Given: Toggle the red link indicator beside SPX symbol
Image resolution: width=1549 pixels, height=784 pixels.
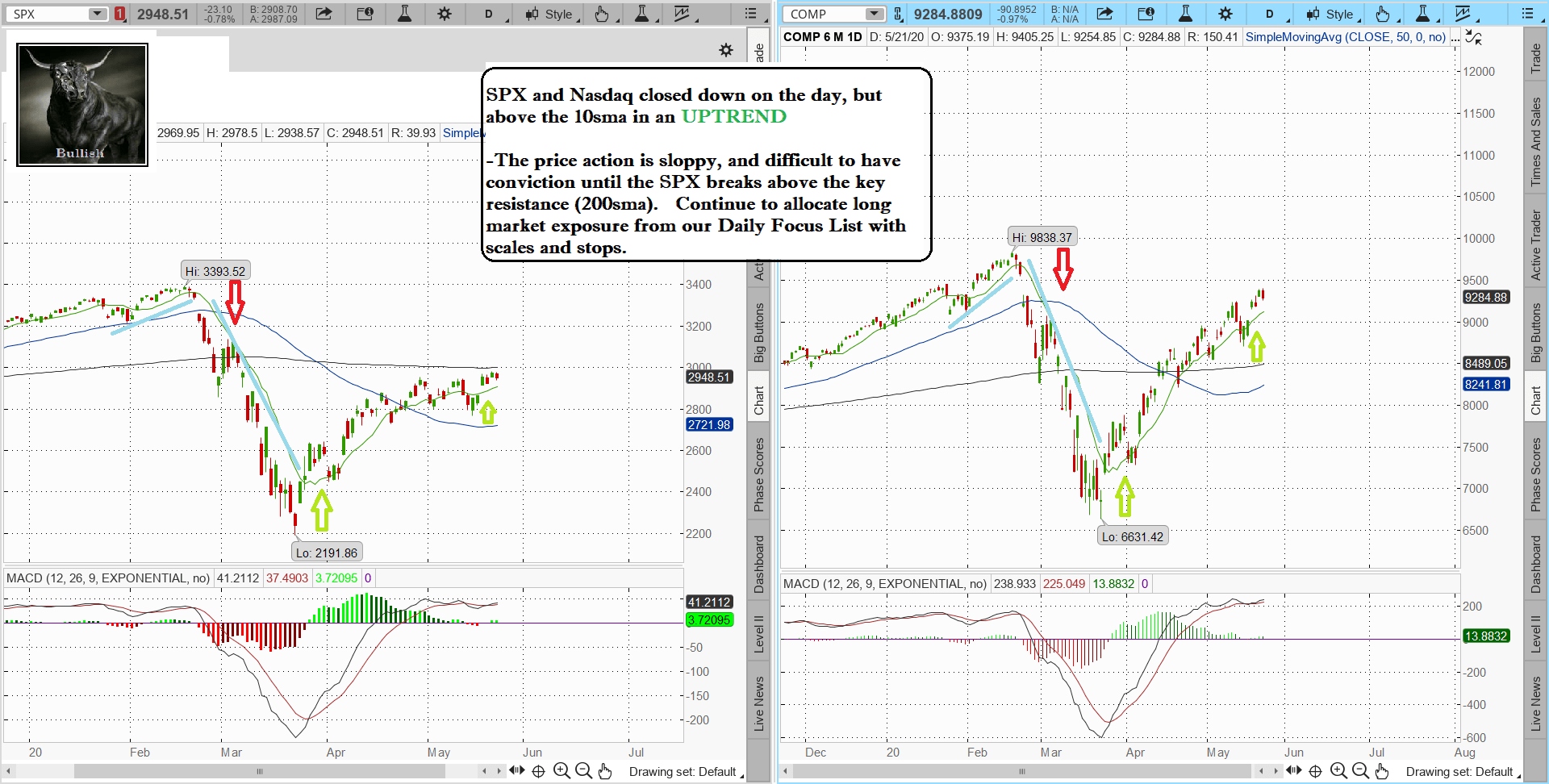Looking at the screenshot, I should click(x=119, y=14).
